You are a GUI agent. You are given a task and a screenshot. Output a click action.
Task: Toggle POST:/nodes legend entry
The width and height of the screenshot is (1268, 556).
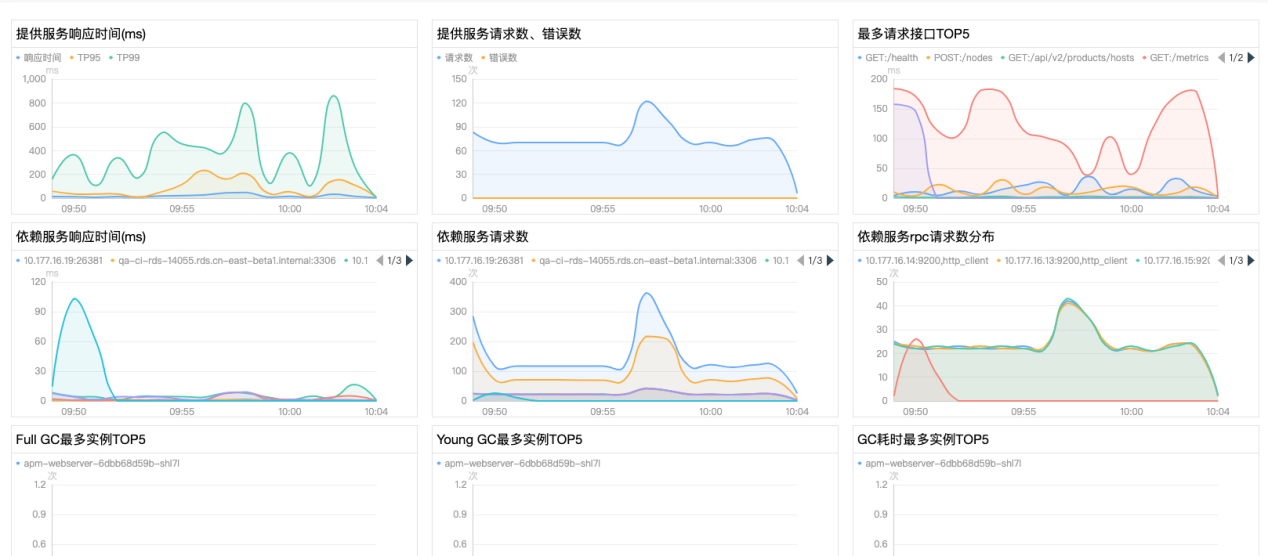[962, 58]
